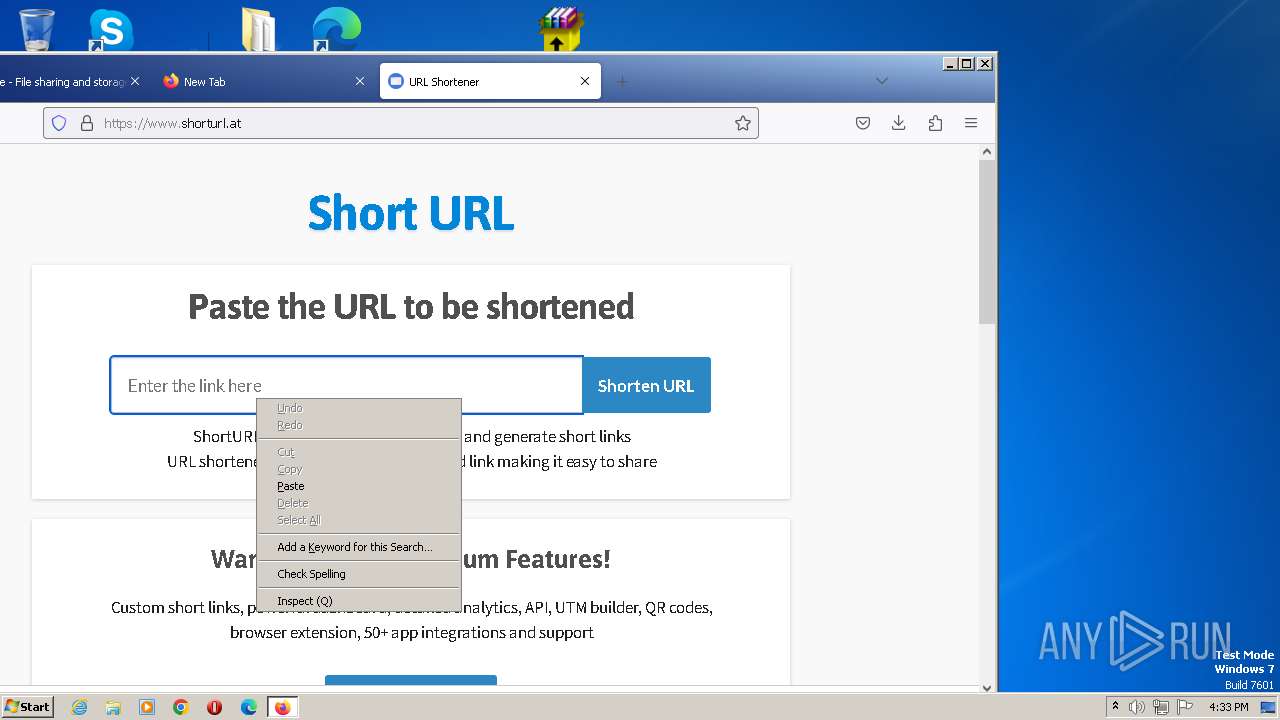Click the page scrollbar up arrow

[x=987, y=152]
